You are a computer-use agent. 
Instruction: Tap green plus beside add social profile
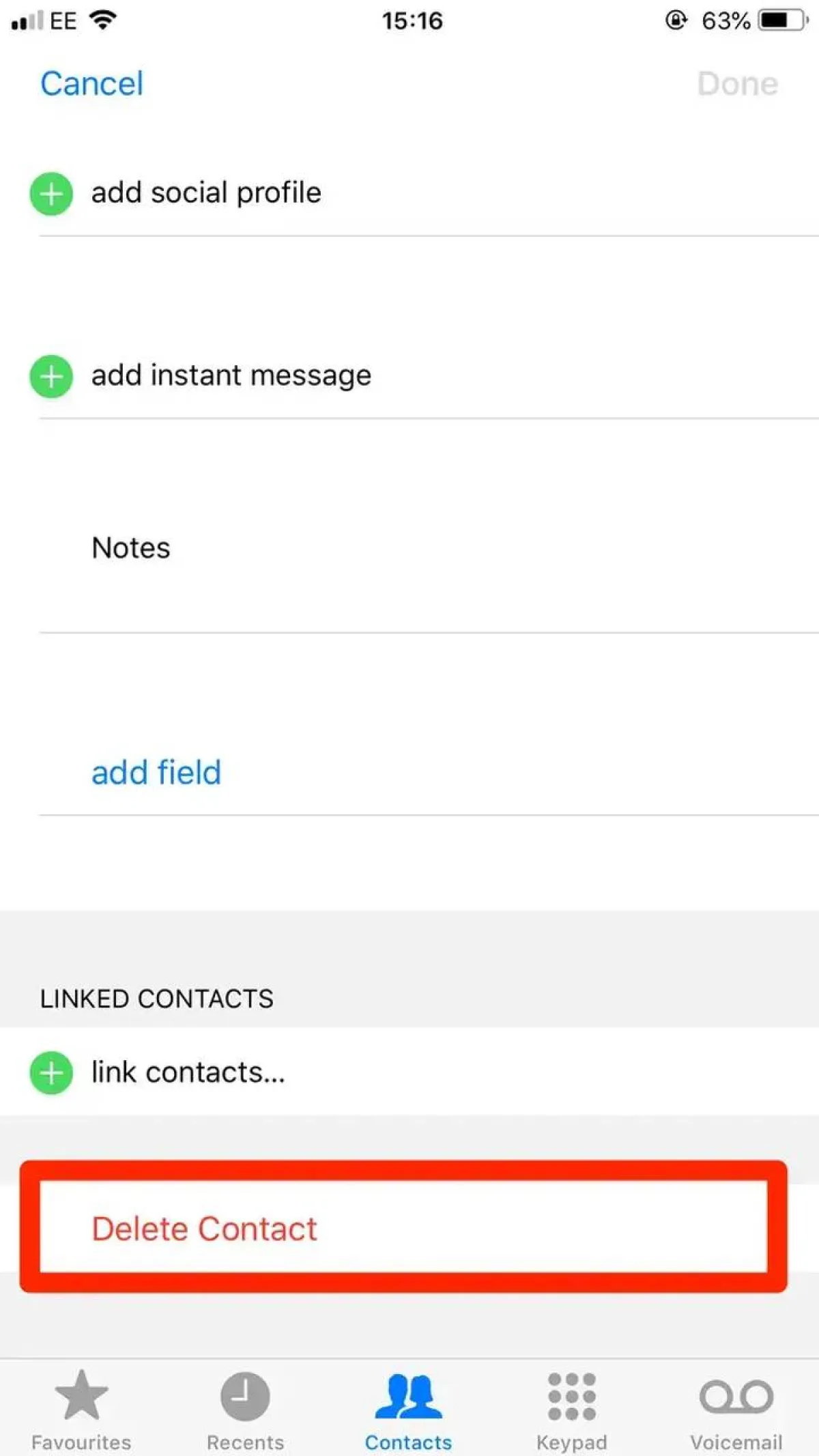51,194
